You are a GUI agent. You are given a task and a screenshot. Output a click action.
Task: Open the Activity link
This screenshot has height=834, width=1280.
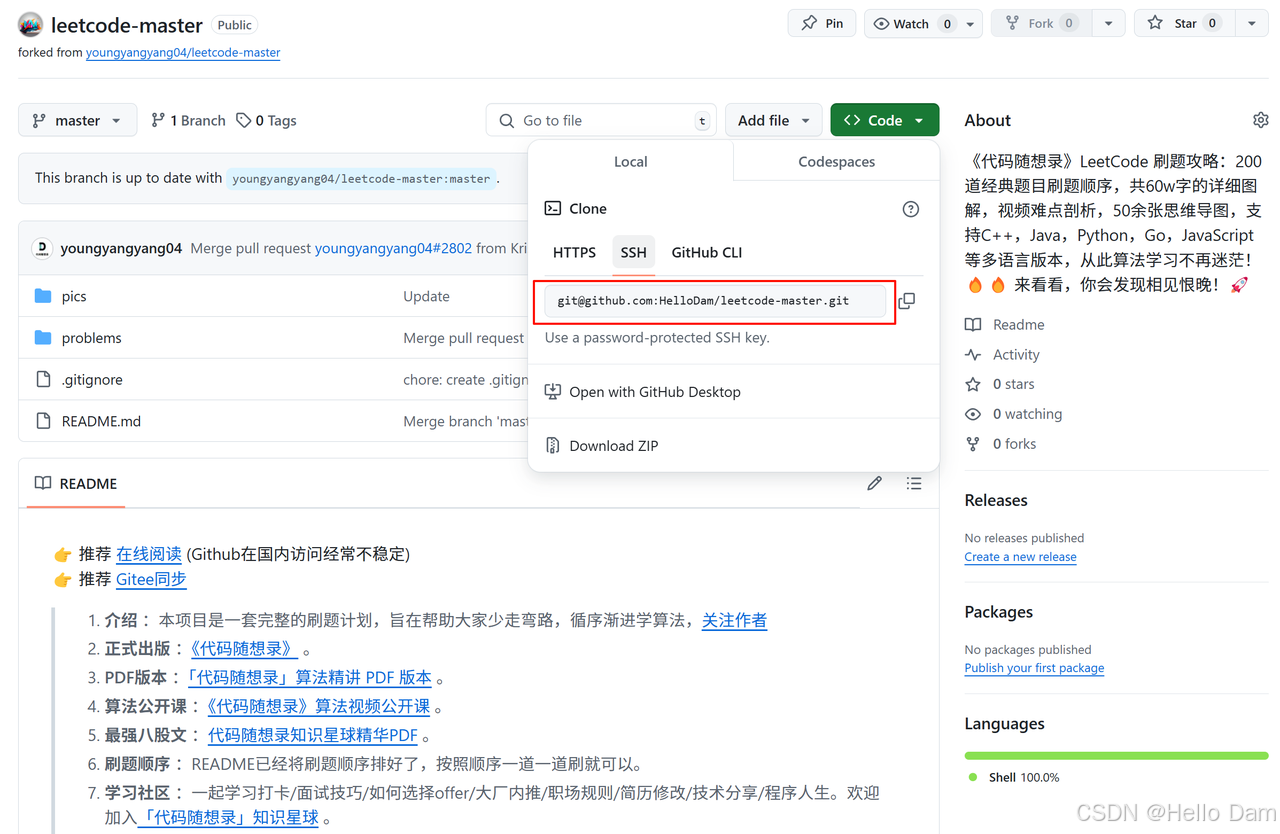1016,355
